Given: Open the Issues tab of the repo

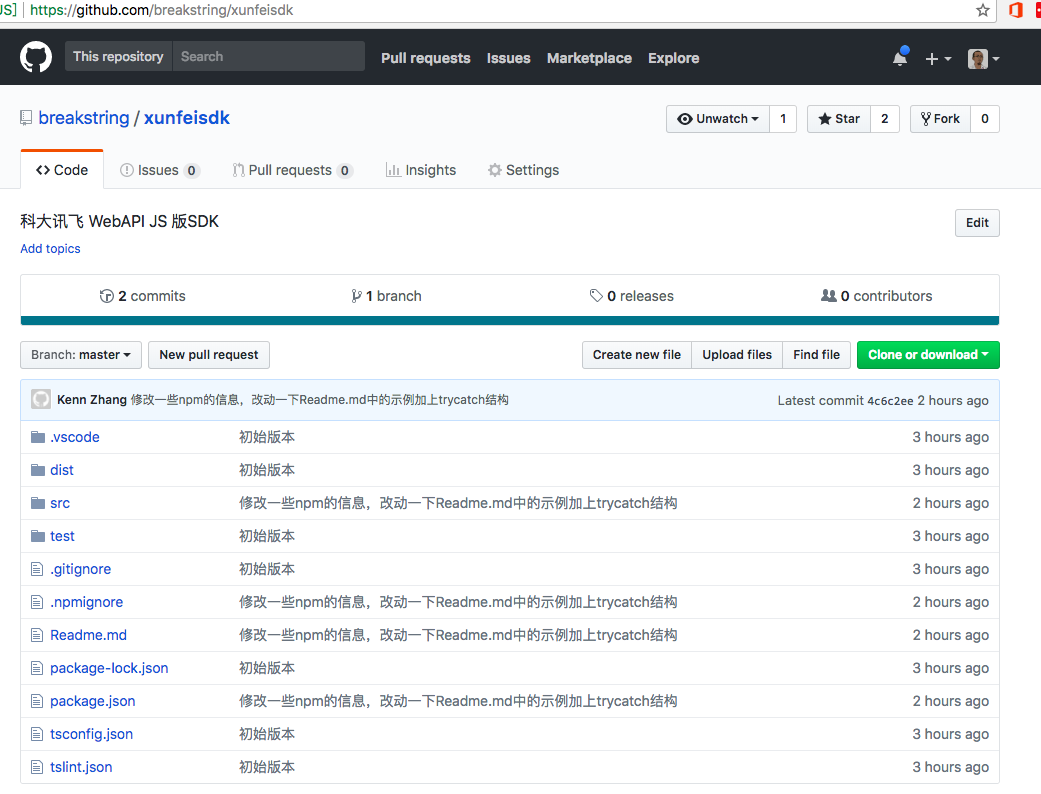Looking at the screenshot, I should point(159,170).
